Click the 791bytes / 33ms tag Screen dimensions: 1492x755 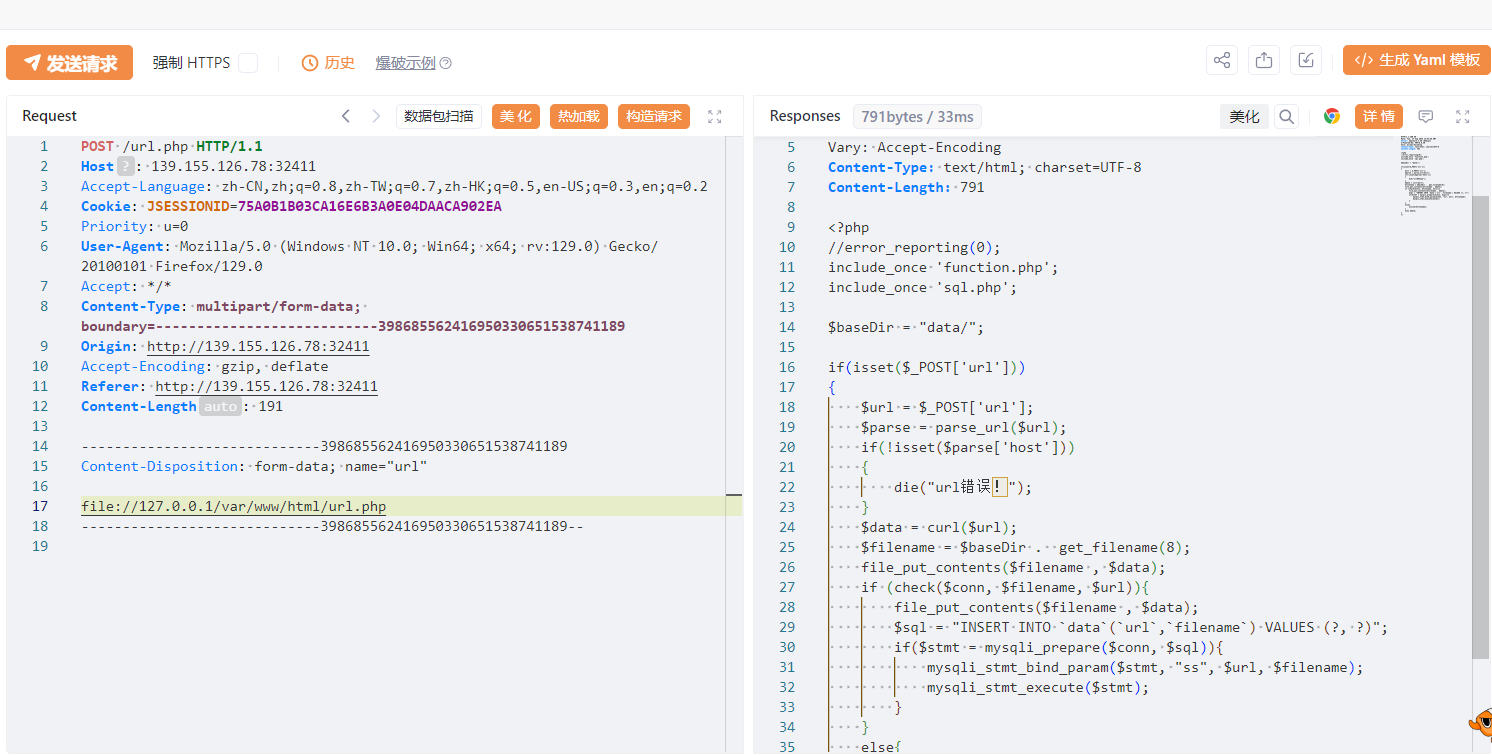(x=917, y=116)
